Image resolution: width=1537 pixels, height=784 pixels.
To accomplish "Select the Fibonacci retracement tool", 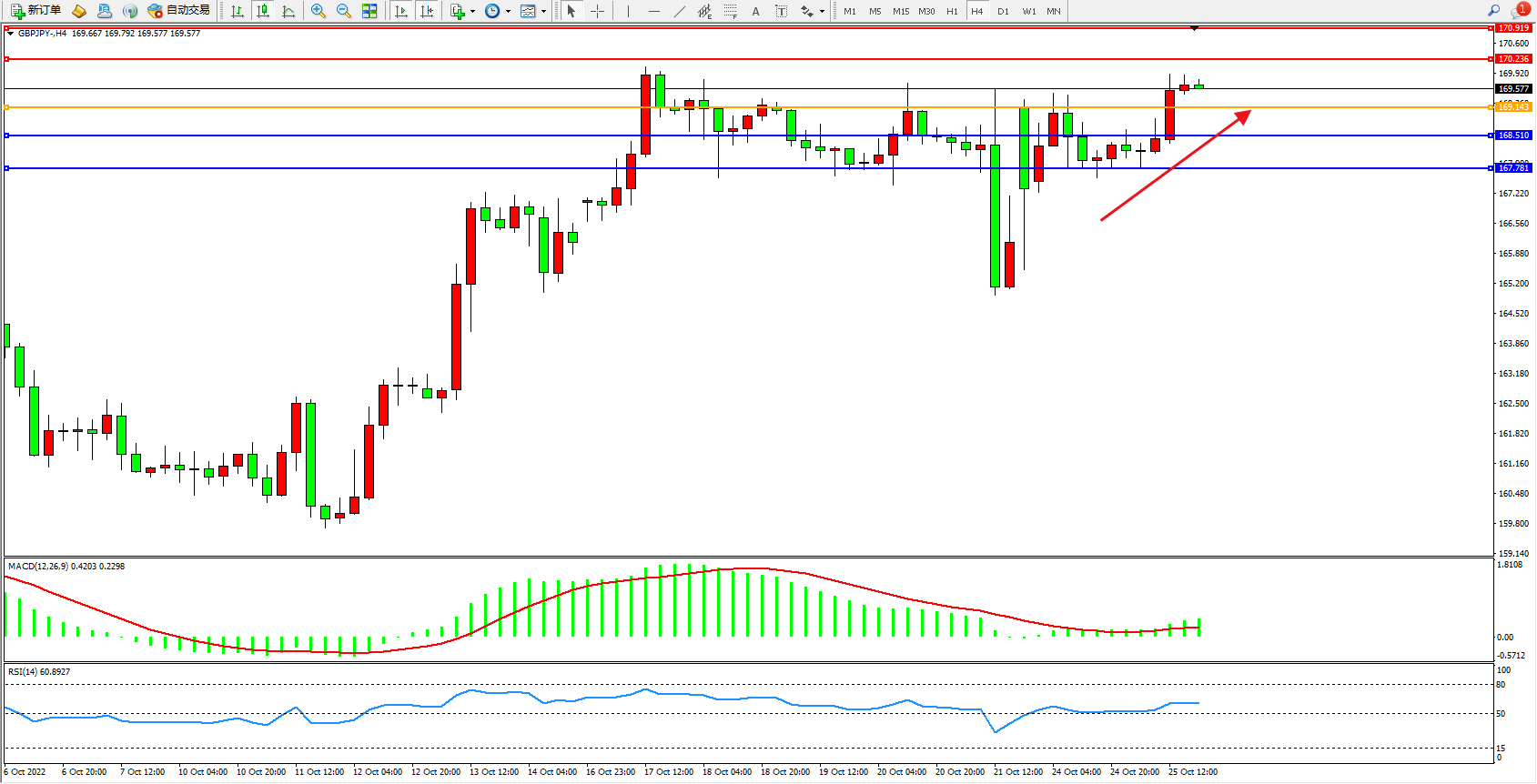I will click(x=731, y=11).
